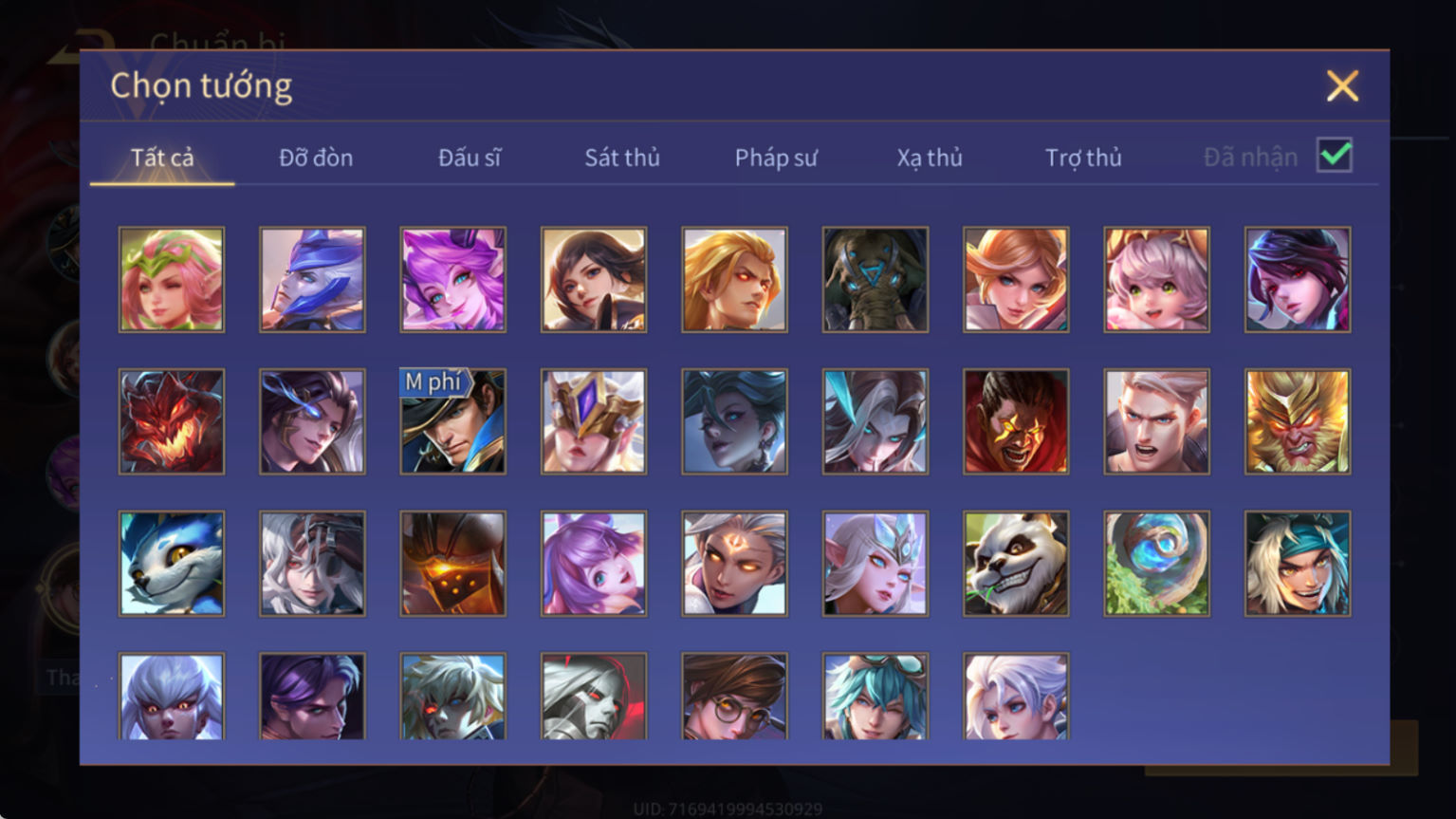Image resolution: width=1456 pixels, height=819 pixels.
Task: Filter heroes by 'Xạ thủ'
Action: tap(930, 158)
